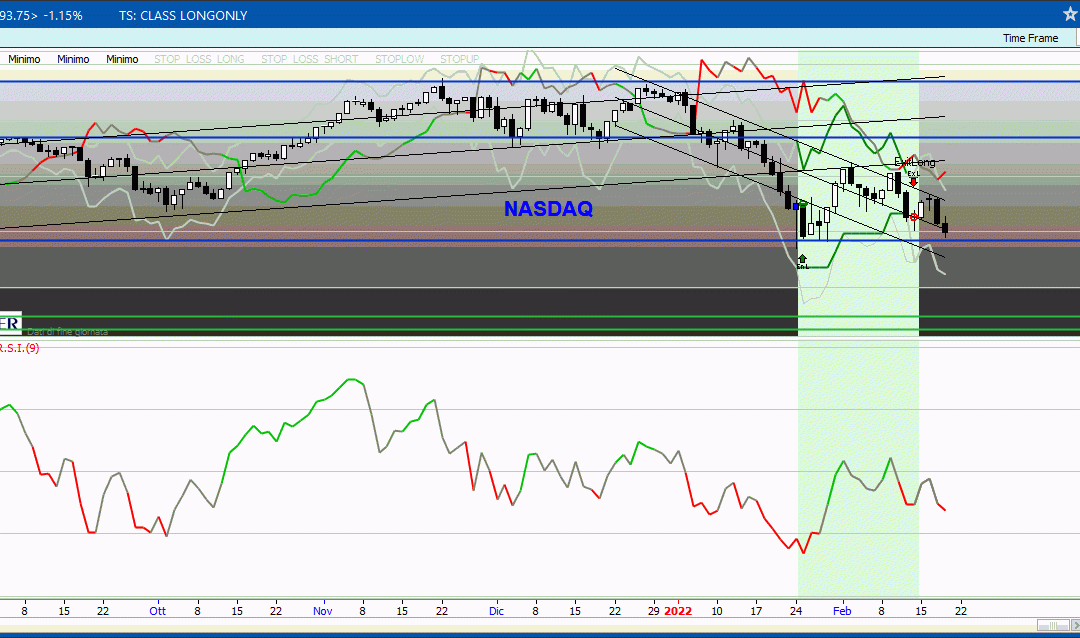Click the Nov month label on the date axis

click(322, 611)
